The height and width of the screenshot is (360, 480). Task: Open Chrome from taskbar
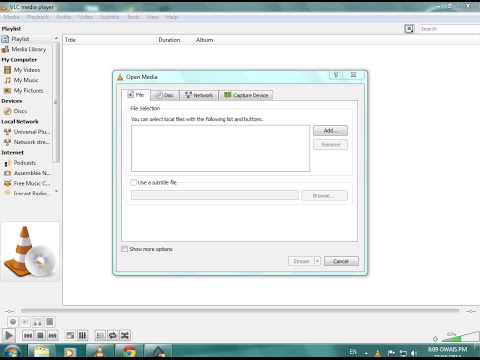pyautogui.click(x=129, y=352)
